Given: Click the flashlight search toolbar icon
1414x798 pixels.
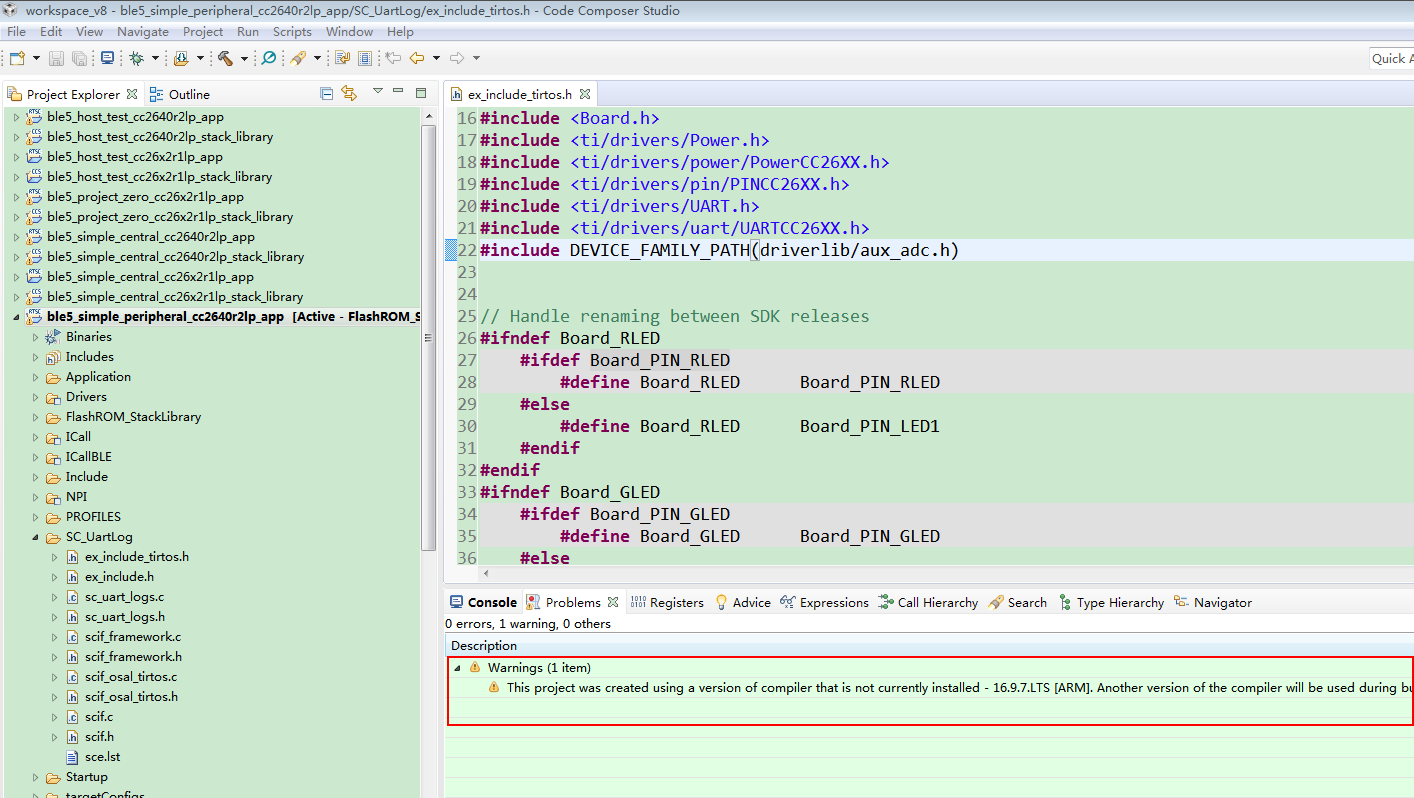Looking at the screenshot, I should click(x=298, y=58).
